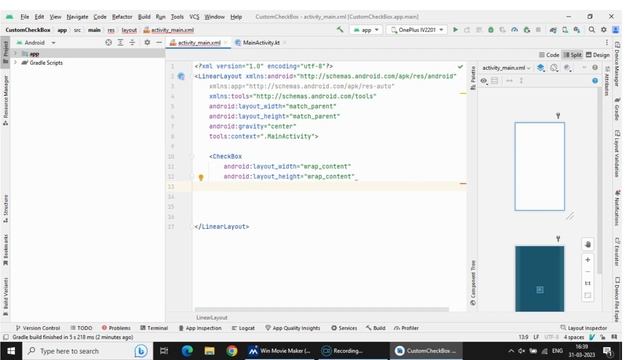Viewport: 640px width, 360px height.
Task: Click the Search Everywhere magnifier icon
Action: coord(591,30)
